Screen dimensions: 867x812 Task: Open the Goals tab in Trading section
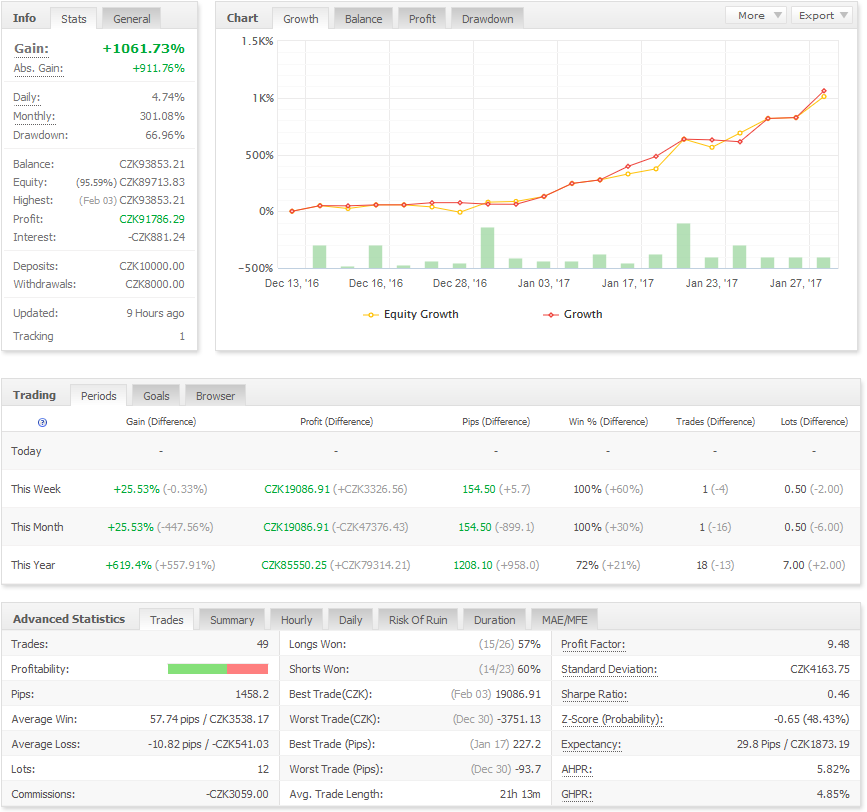(x=156, y=396)
